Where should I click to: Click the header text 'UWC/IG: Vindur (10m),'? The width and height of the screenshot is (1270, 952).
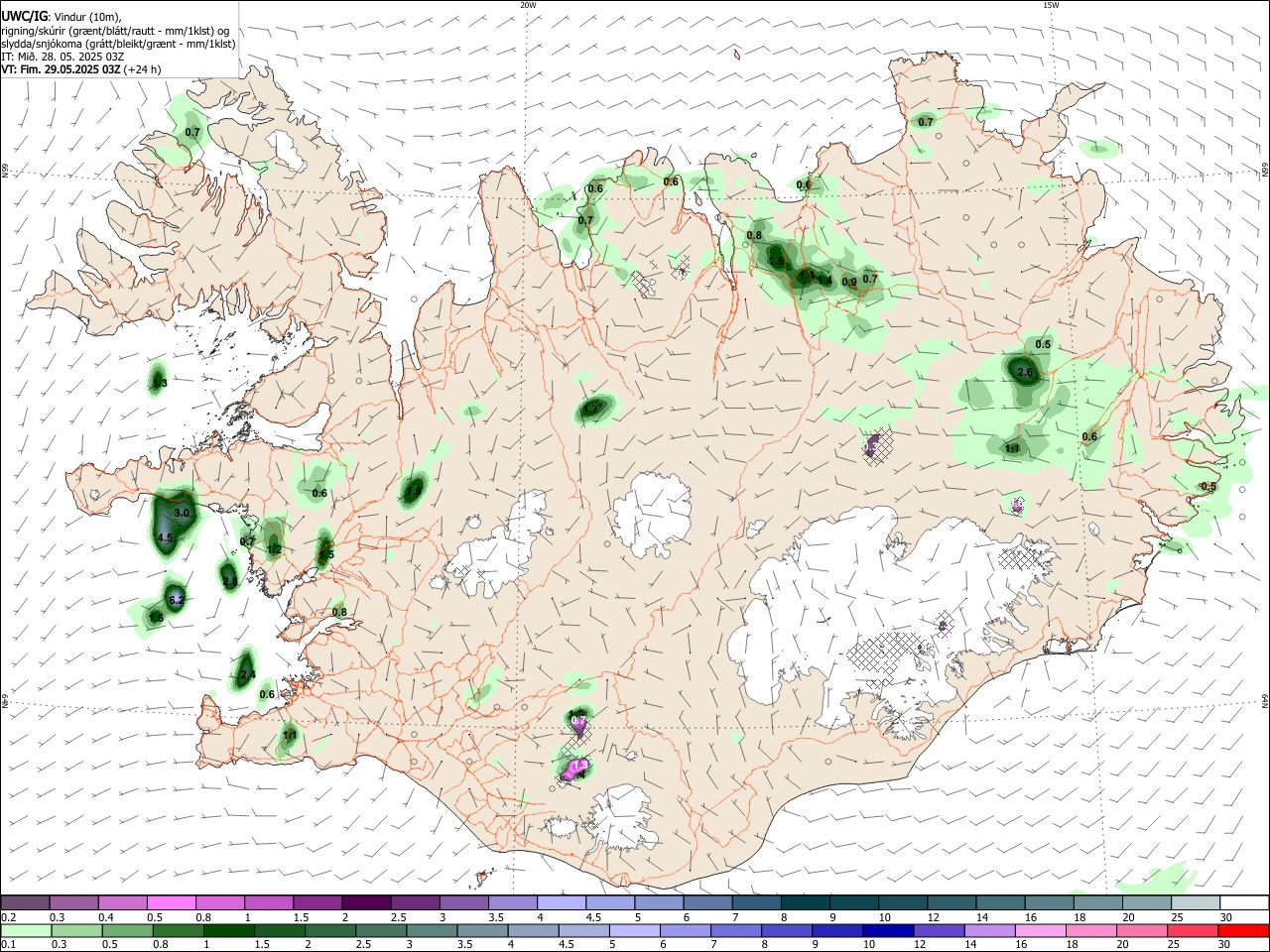[61, 17]
